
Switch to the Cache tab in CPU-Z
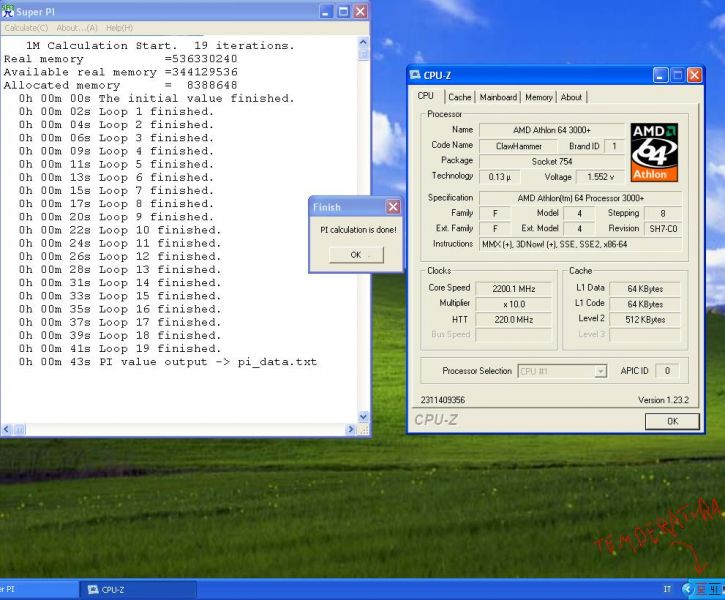coord(460,97)
